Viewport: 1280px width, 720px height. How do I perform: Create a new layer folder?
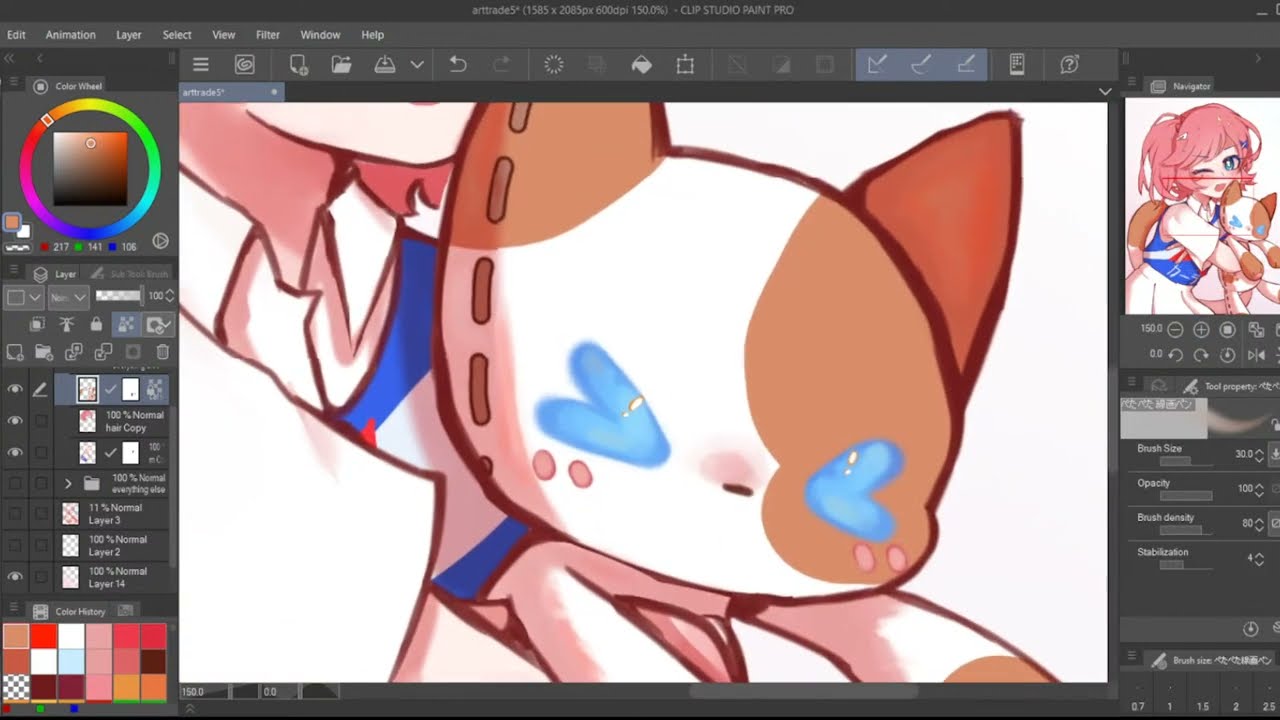44,352
